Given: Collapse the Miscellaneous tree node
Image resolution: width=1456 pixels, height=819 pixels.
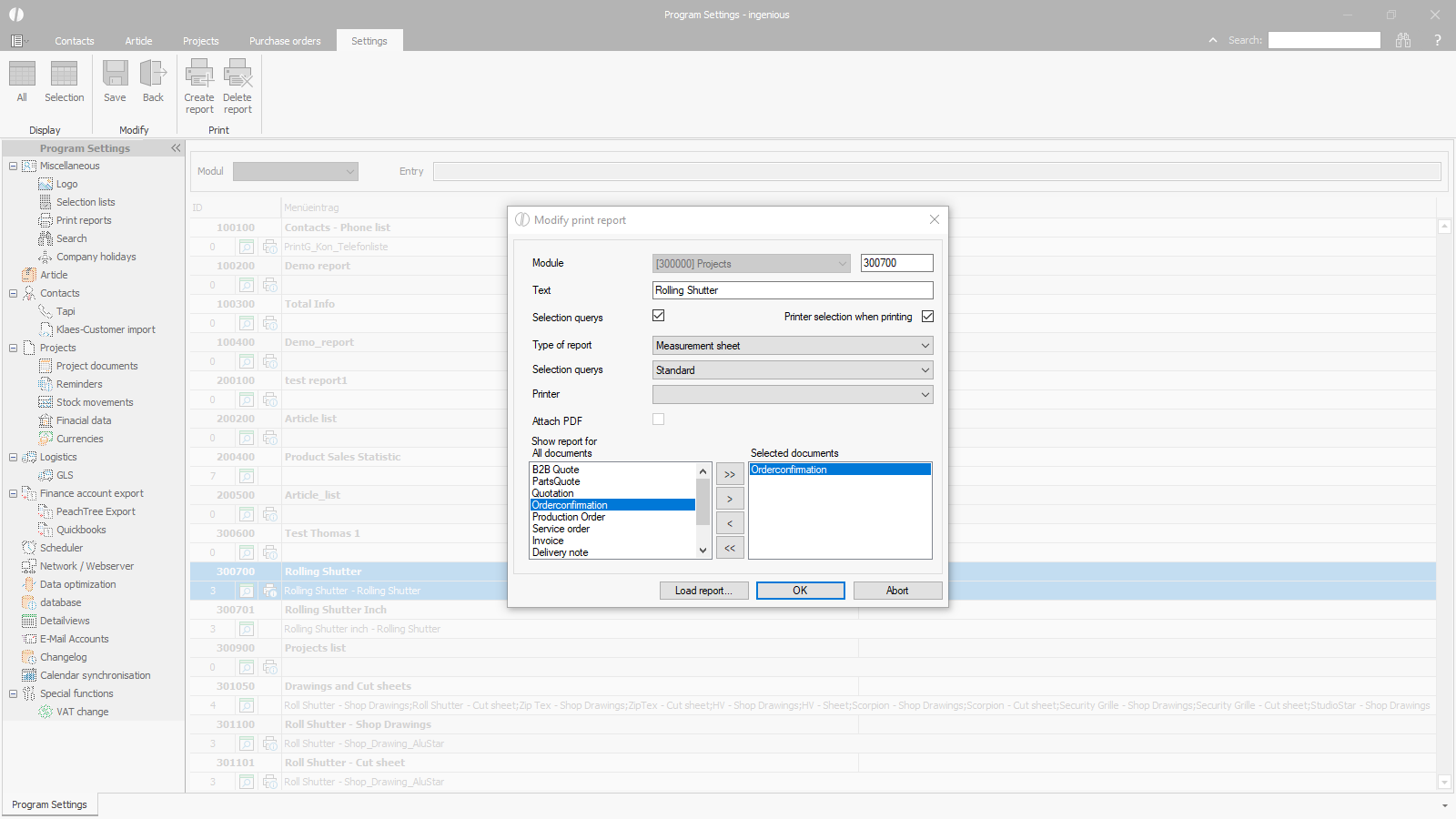Looking at the screenshot, I should (13, 166).
